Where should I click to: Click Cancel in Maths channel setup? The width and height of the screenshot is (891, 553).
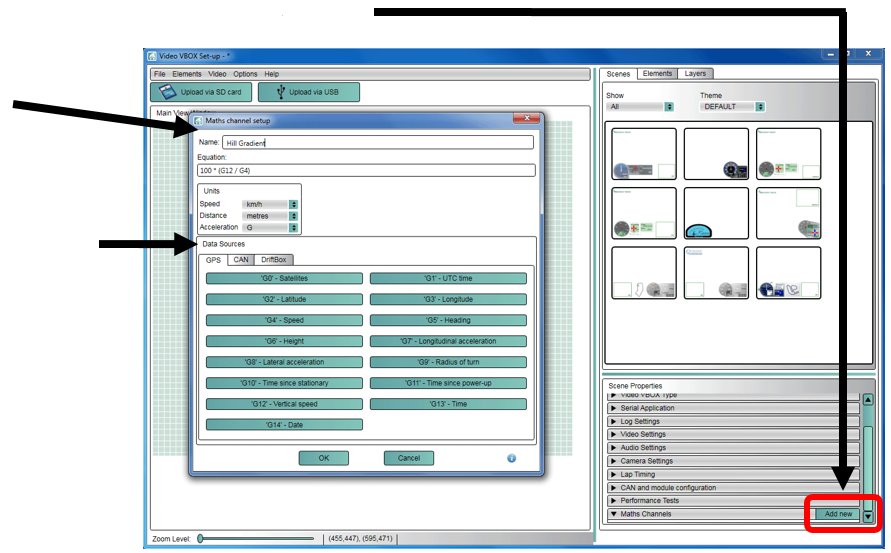[x=409, y=458]
